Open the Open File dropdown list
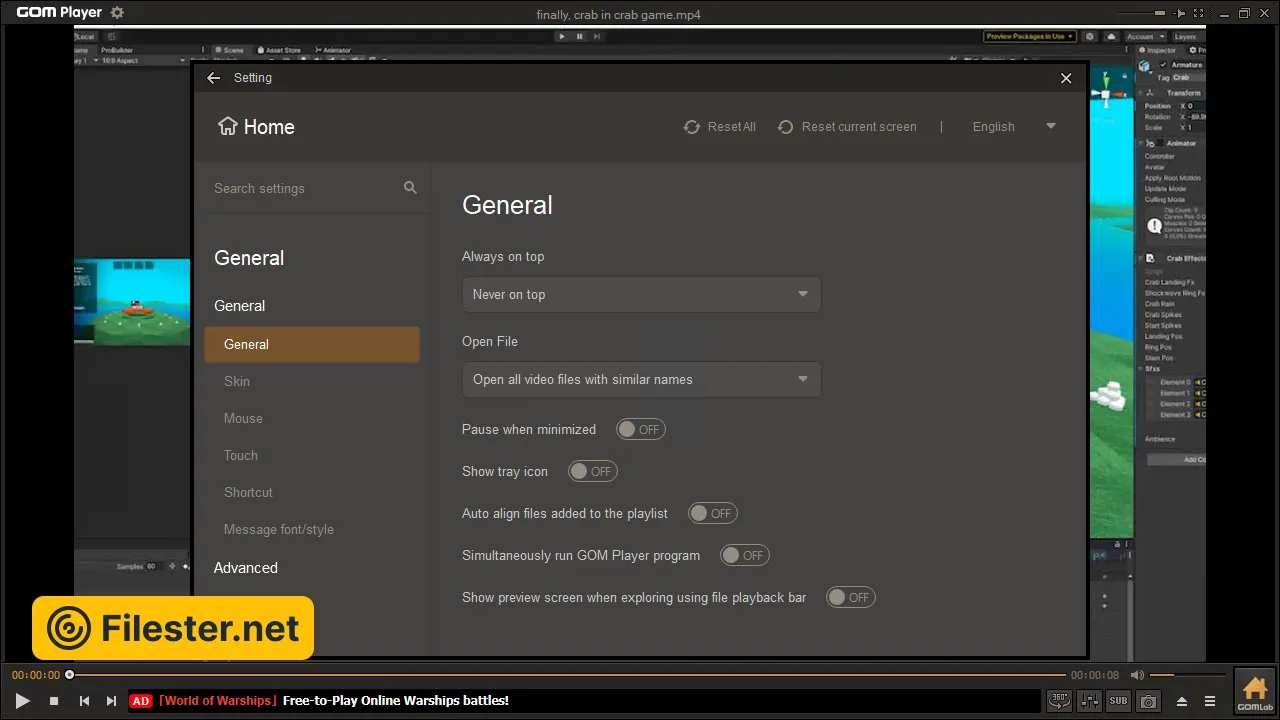This screenshot has width=1280, height=720. (x=641, y=380)
